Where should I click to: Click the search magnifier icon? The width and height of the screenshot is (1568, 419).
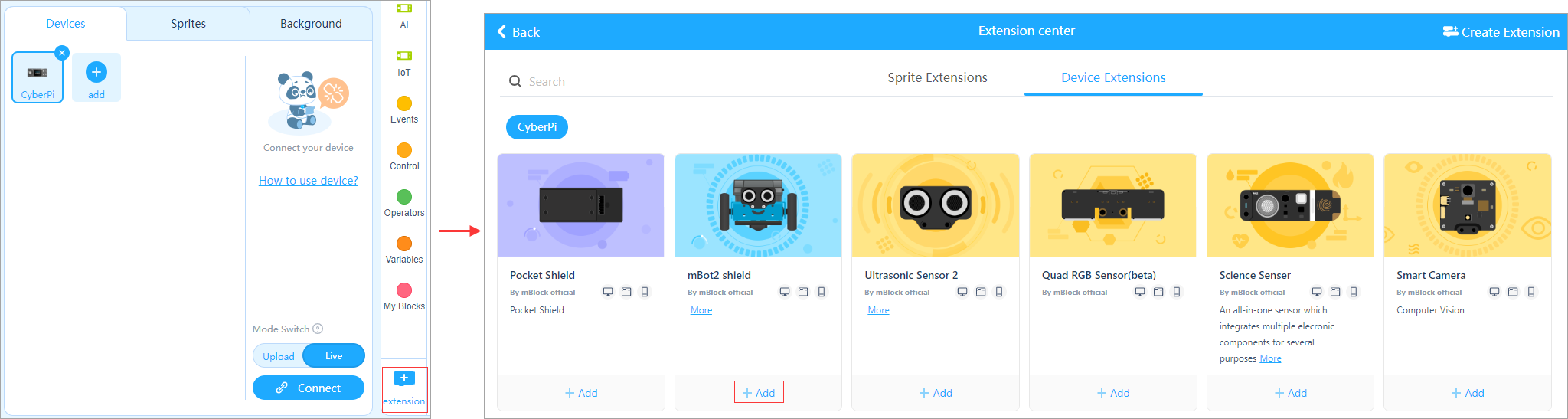pos(515,81)
